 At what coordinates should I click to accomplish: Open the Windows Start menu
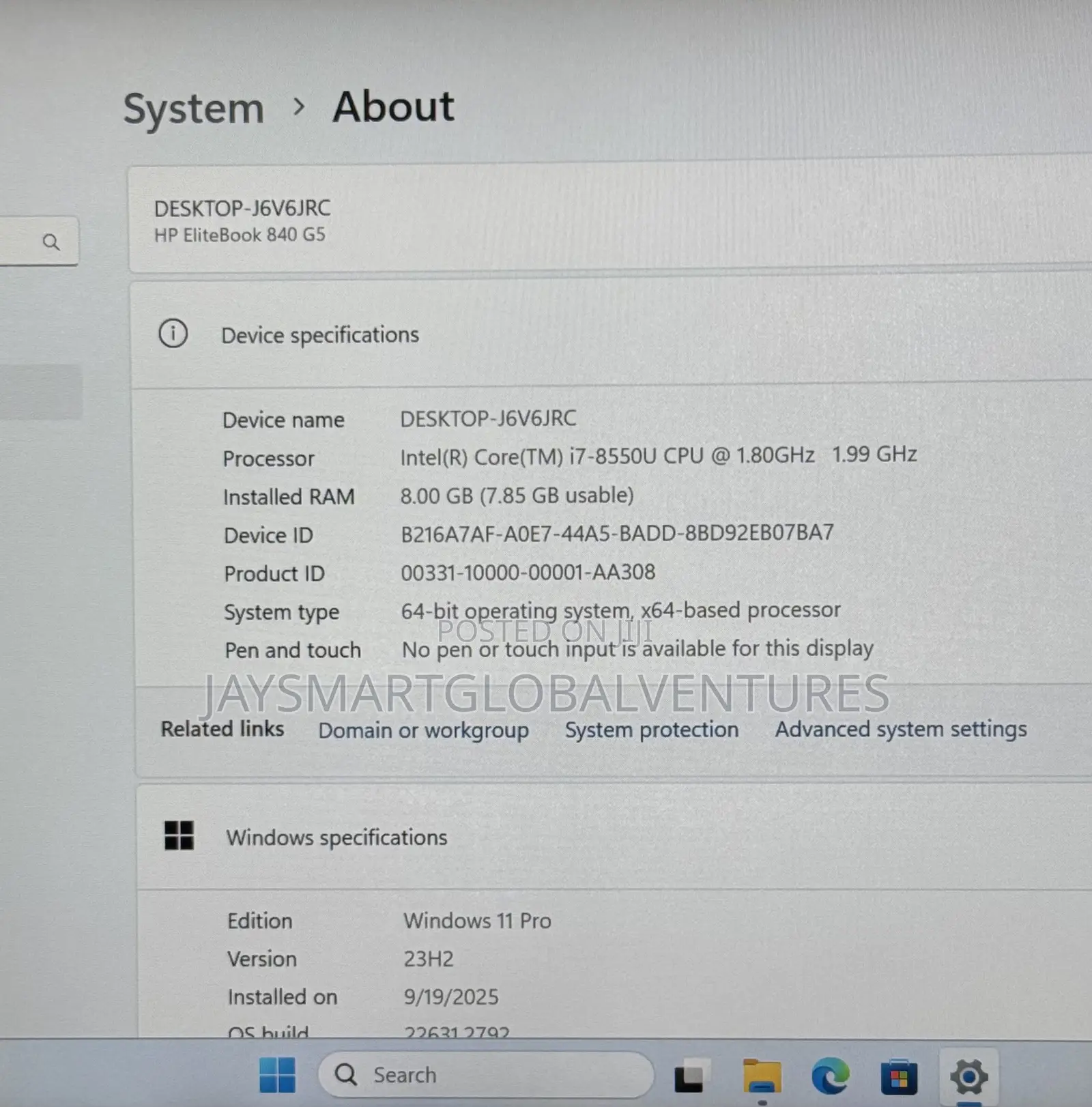[x=278, y=1075]
